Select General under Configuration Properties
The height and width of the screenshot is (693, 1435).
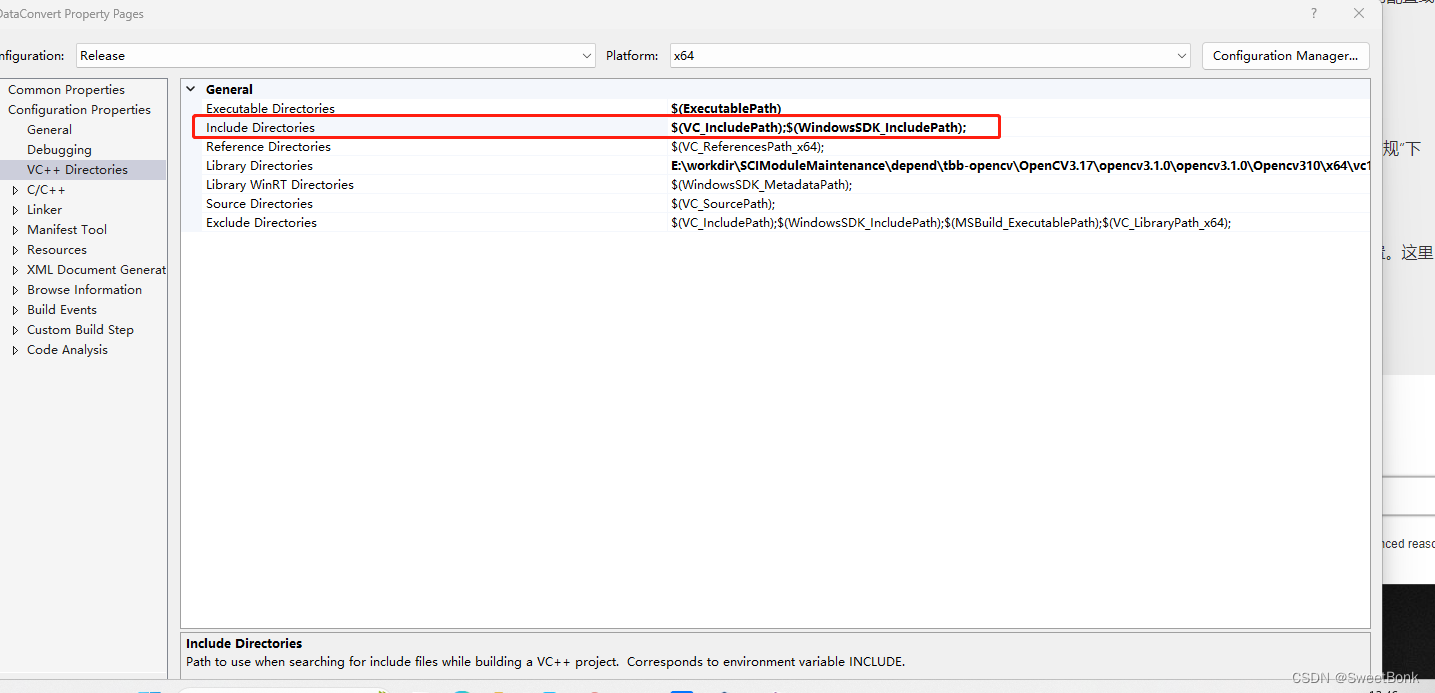pyautogui.click(x=49, y=129)
